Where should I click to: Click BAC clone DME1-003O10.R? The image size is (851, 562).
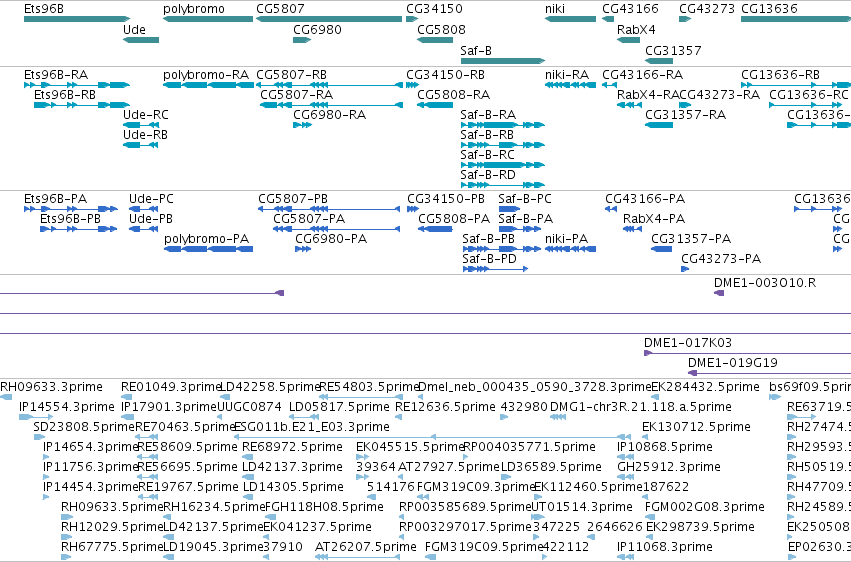(x=719, y=293)
